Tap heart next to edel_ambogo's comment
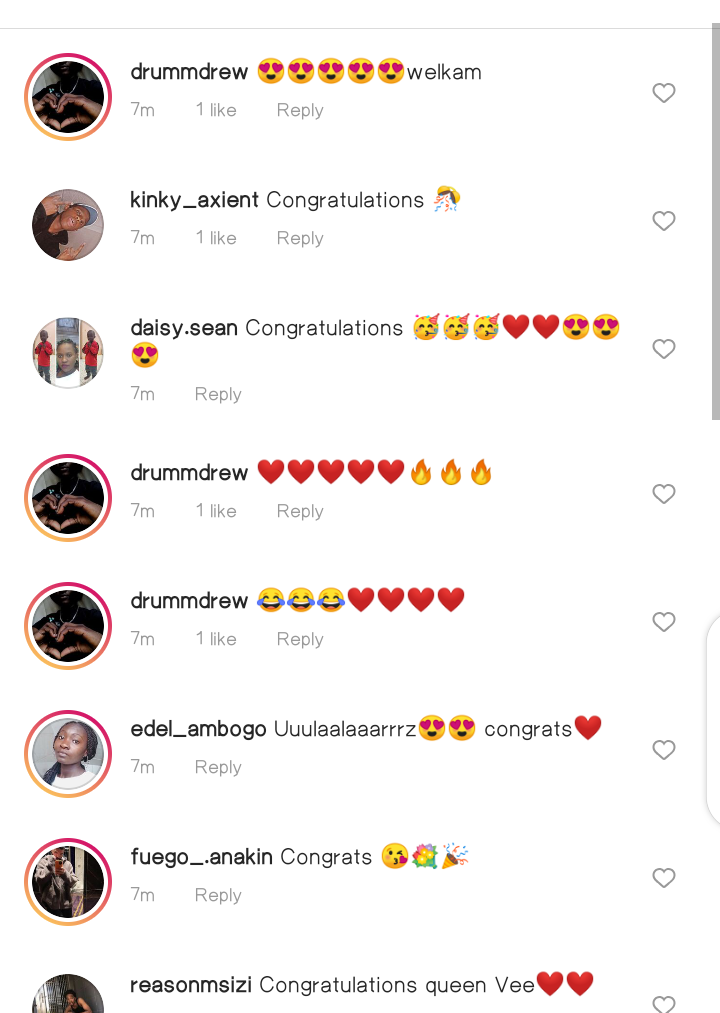The width and height of the screenshot is (720, 1013). pos(664,749)
